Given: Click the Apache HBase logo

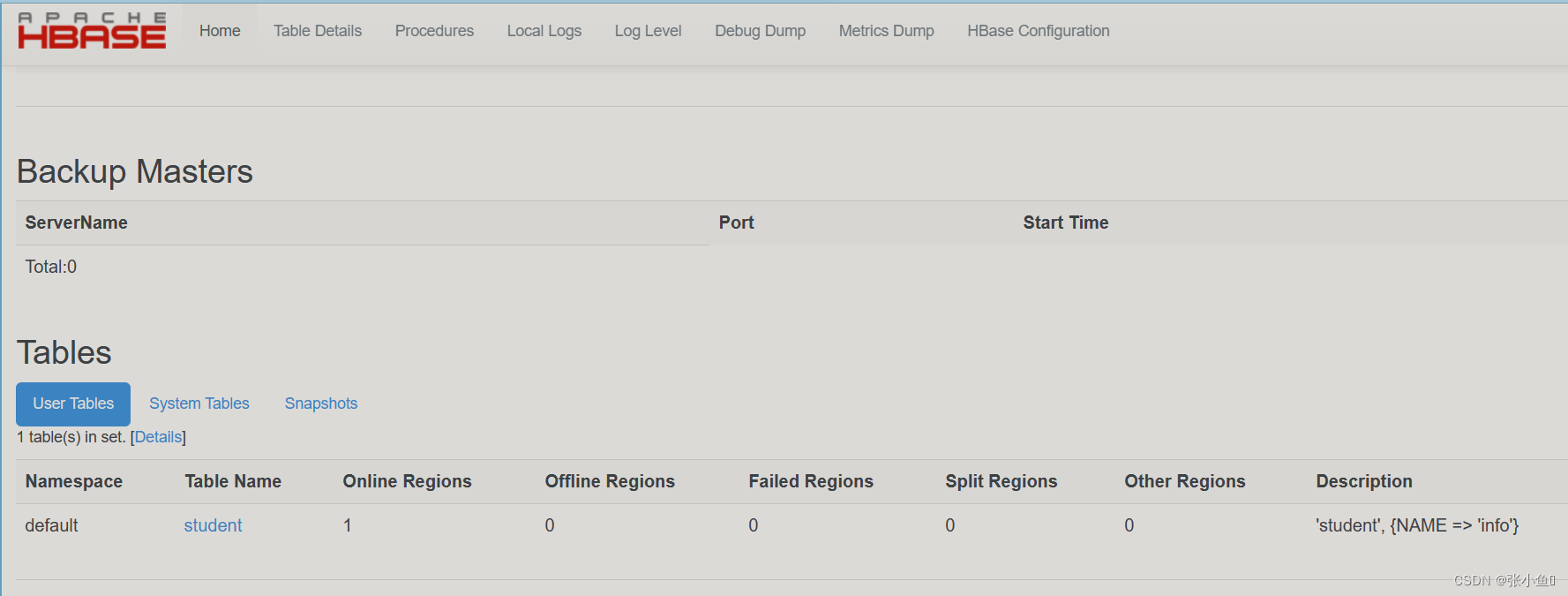Looking at the screenshot, I should 91,30.
